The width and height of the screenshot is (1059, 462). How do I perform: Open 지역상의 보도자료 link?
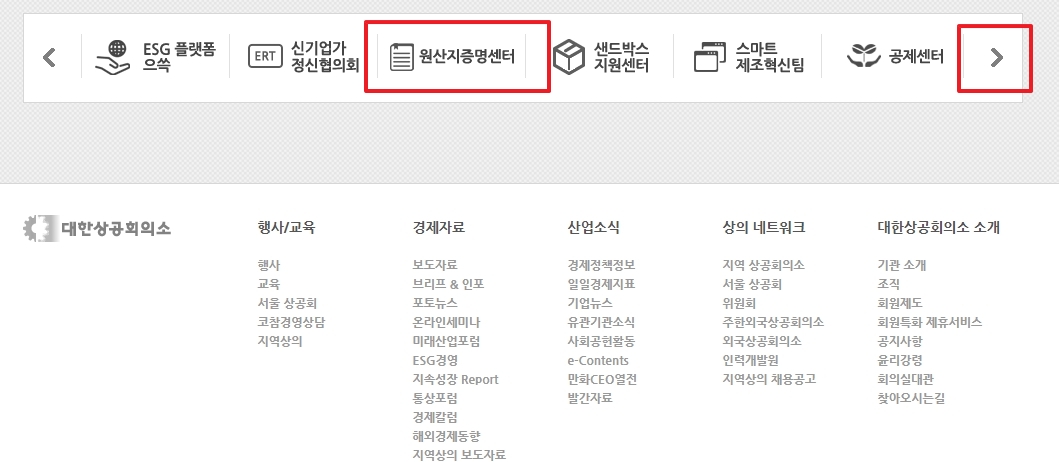coord(459,455)
